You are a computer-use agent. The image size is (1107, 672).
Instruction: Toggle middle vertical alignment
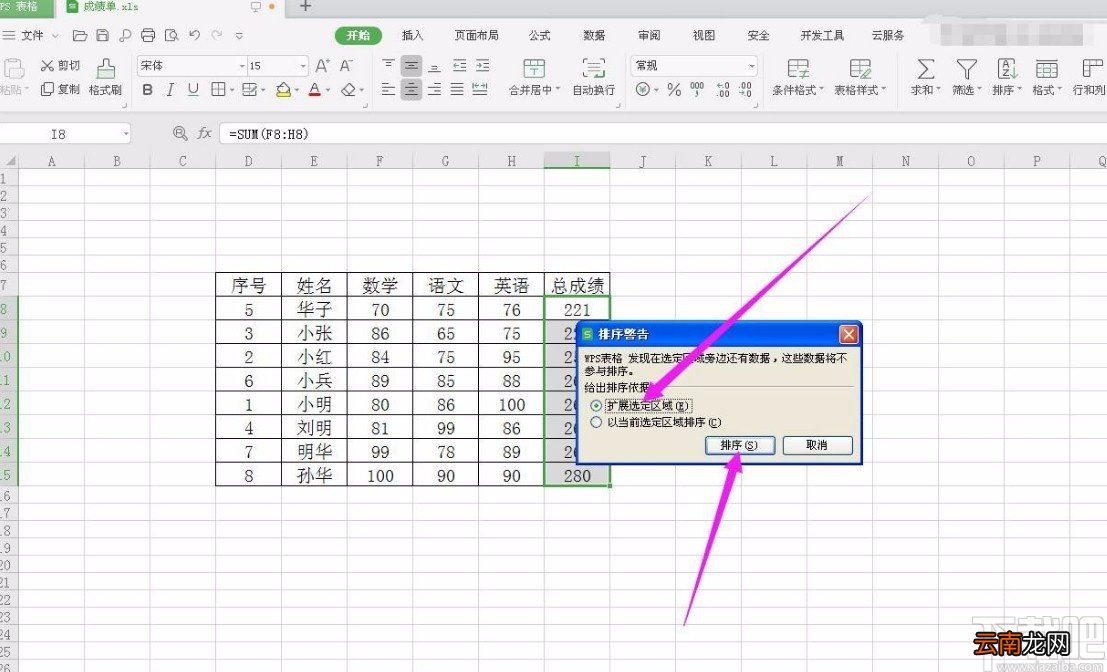coord(412,66)
